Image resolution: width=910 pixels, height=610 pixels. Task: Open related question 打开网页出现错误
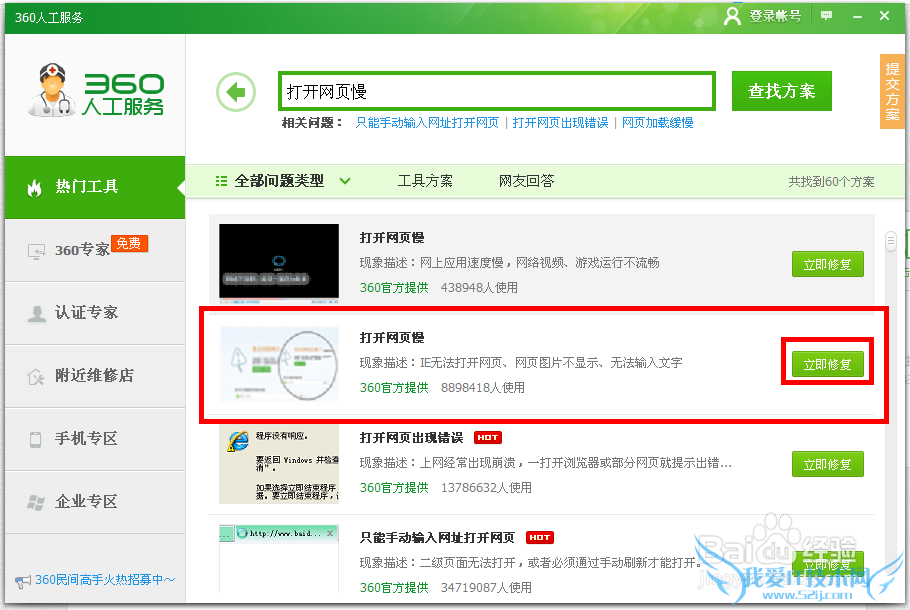(x=560, y=123)
